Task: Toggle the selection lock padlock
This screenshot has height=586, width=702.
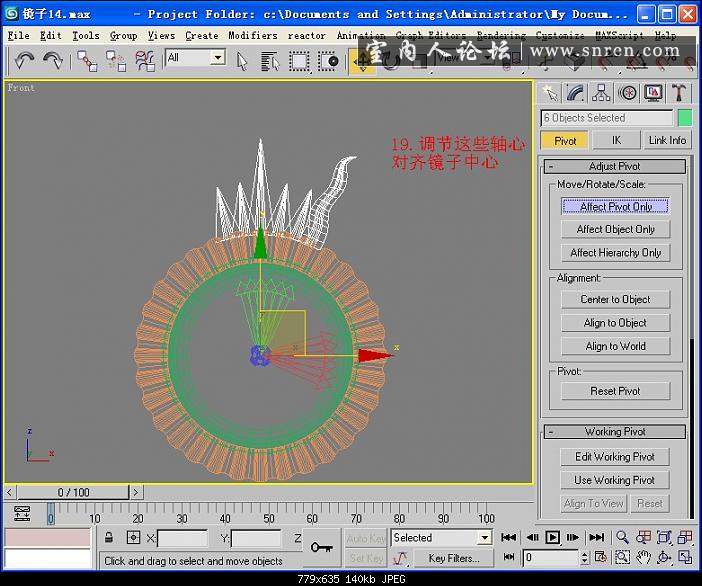Action: coord(108,538)
